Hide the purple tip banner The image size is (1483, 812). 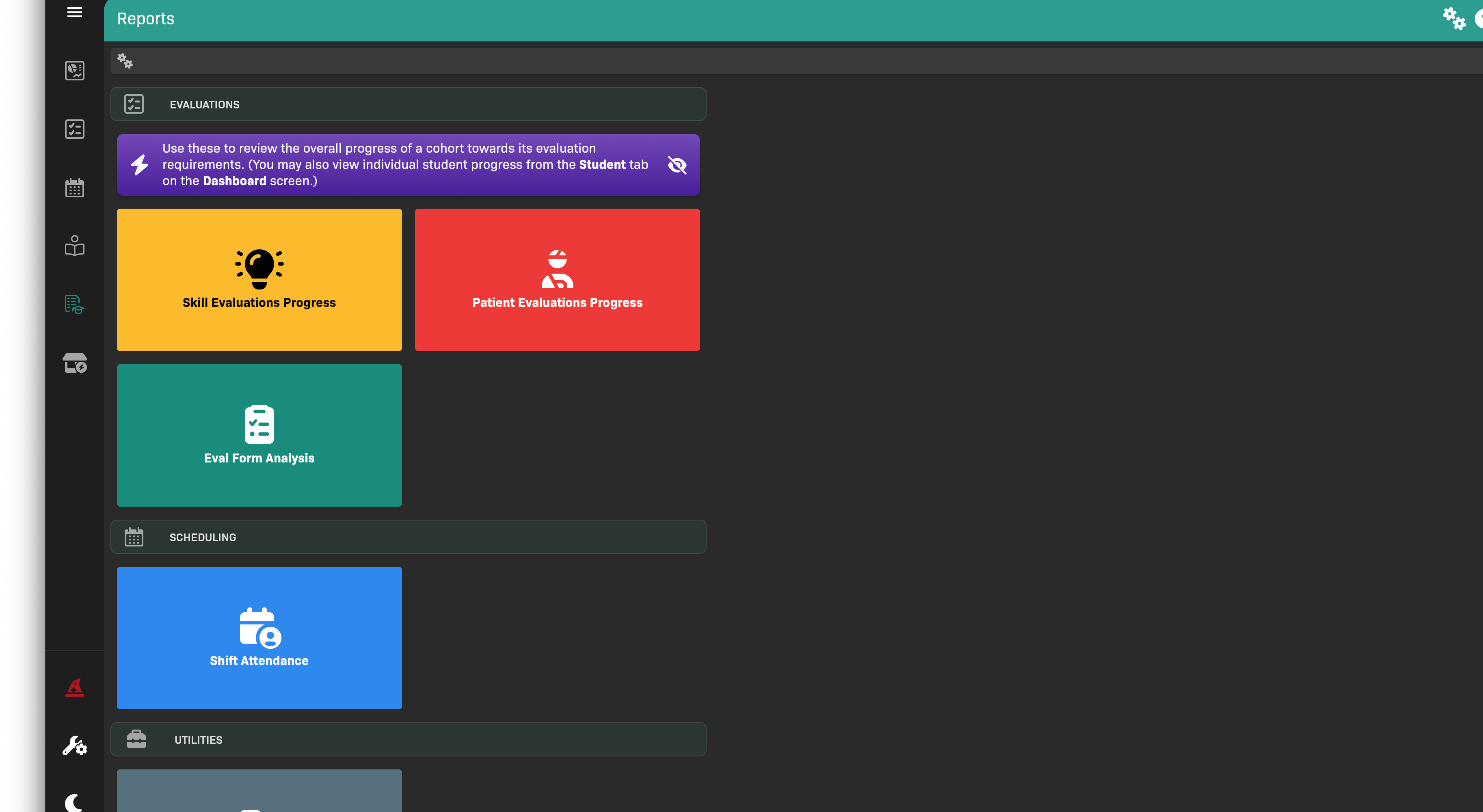pyautogui.click(x=677, y=165)
